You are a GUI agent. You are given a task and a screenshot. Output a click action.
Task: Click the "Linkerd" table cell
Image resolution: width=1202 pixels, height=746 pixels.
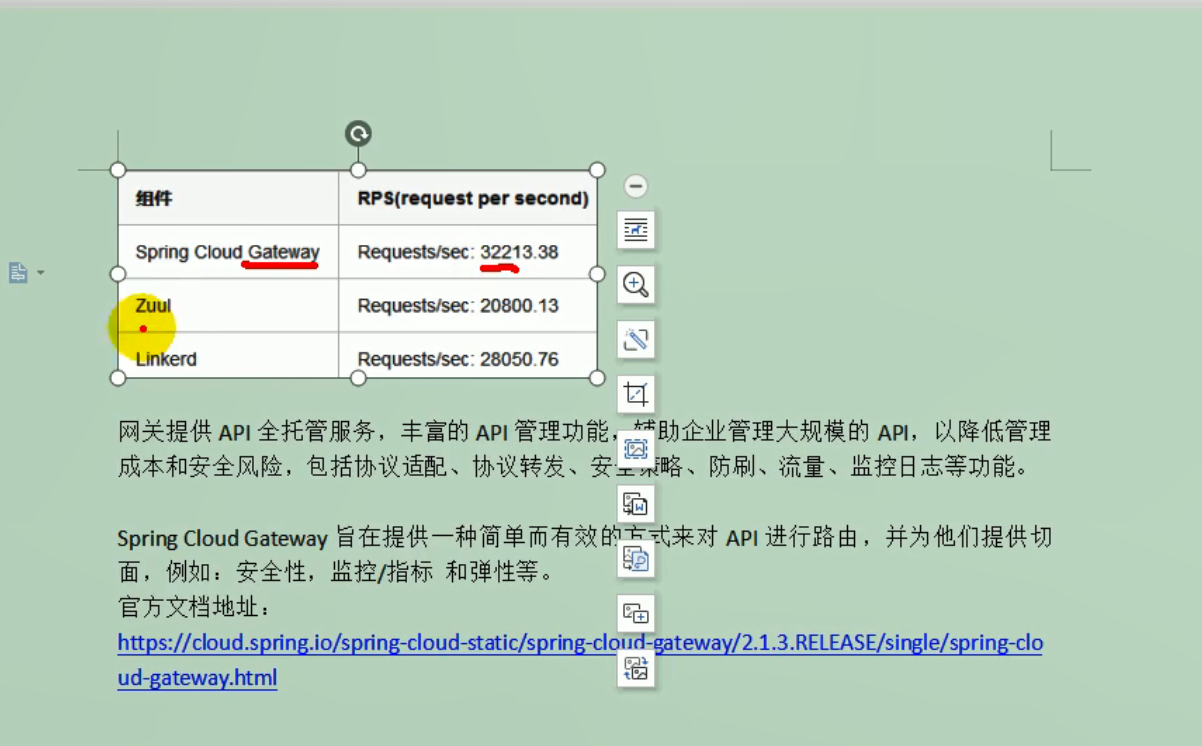coord(228,356)
